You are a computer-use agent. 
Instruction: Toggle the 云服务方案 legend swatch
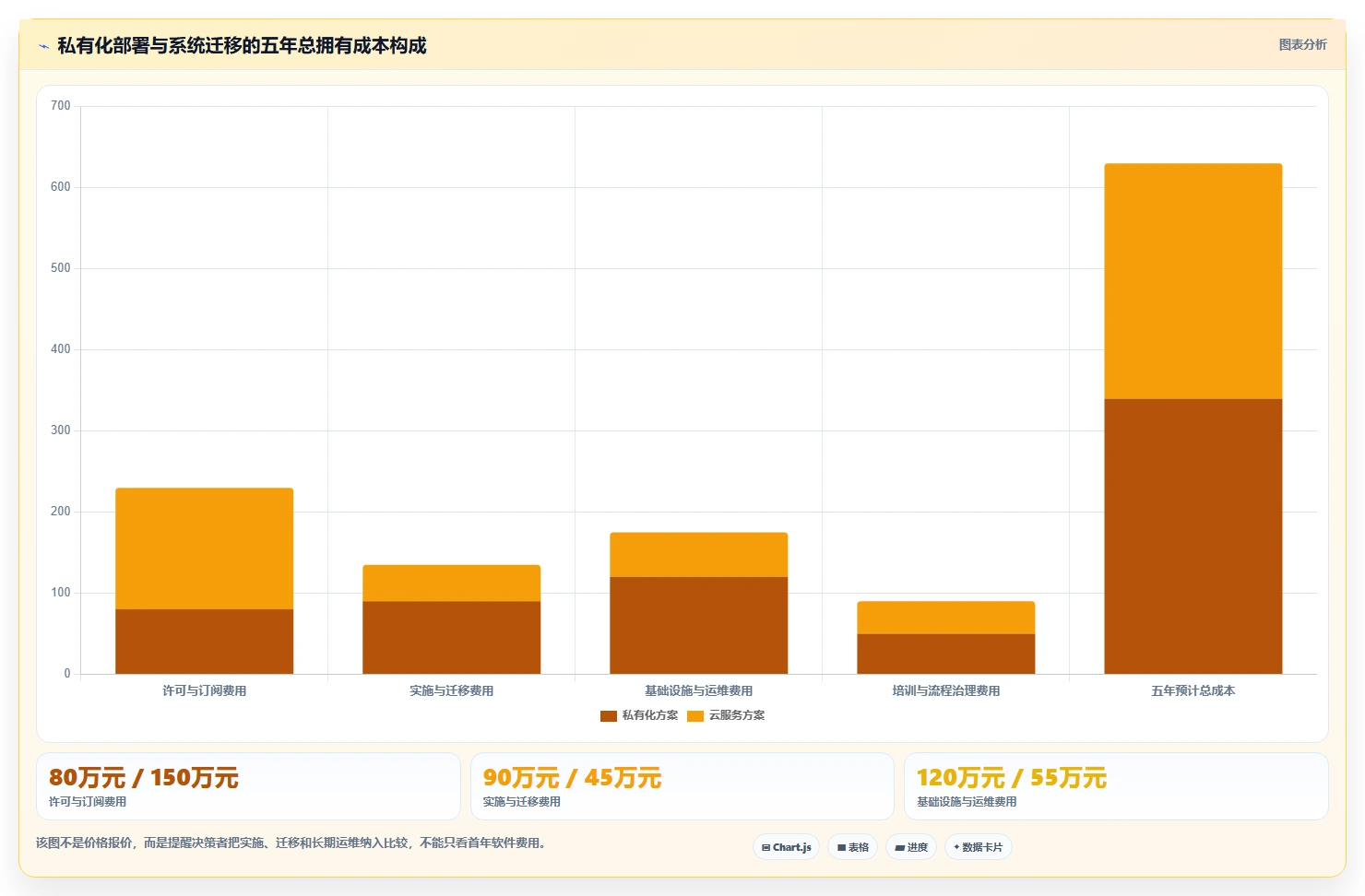695,715
